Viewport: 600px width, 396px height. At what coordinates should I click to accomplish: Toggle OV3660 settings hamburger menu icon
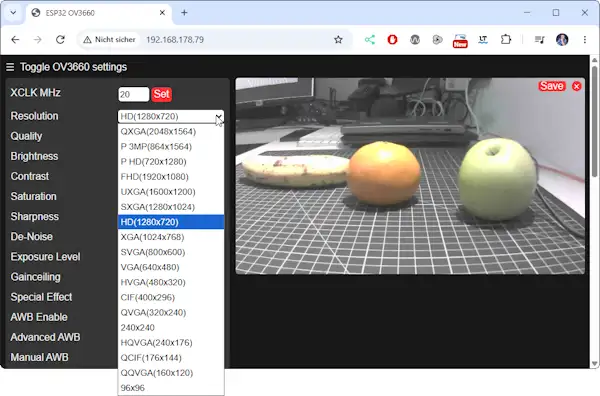click(x=10, y=67)
